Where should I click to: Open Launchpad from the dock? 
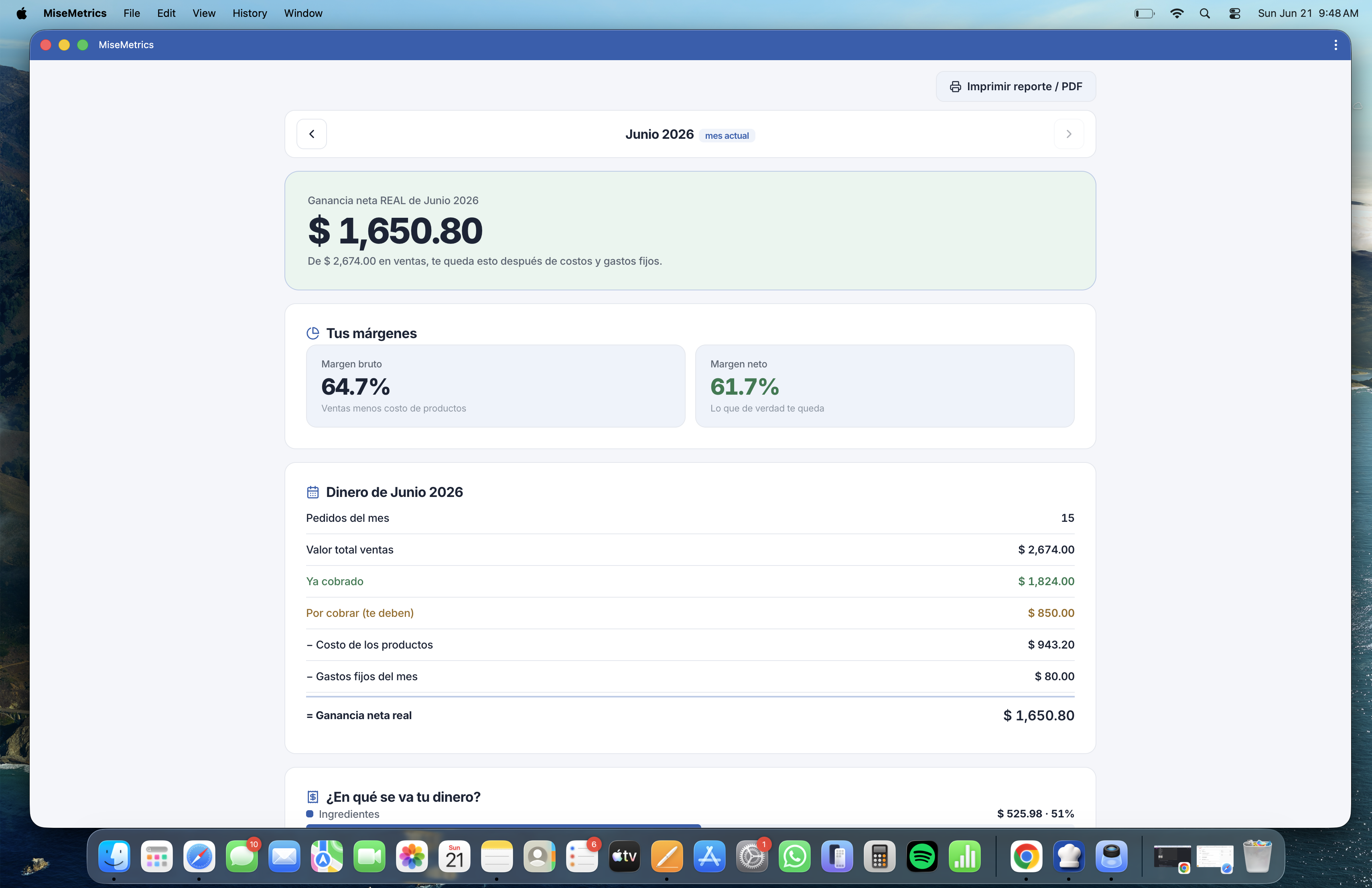(x=157, y=856)
